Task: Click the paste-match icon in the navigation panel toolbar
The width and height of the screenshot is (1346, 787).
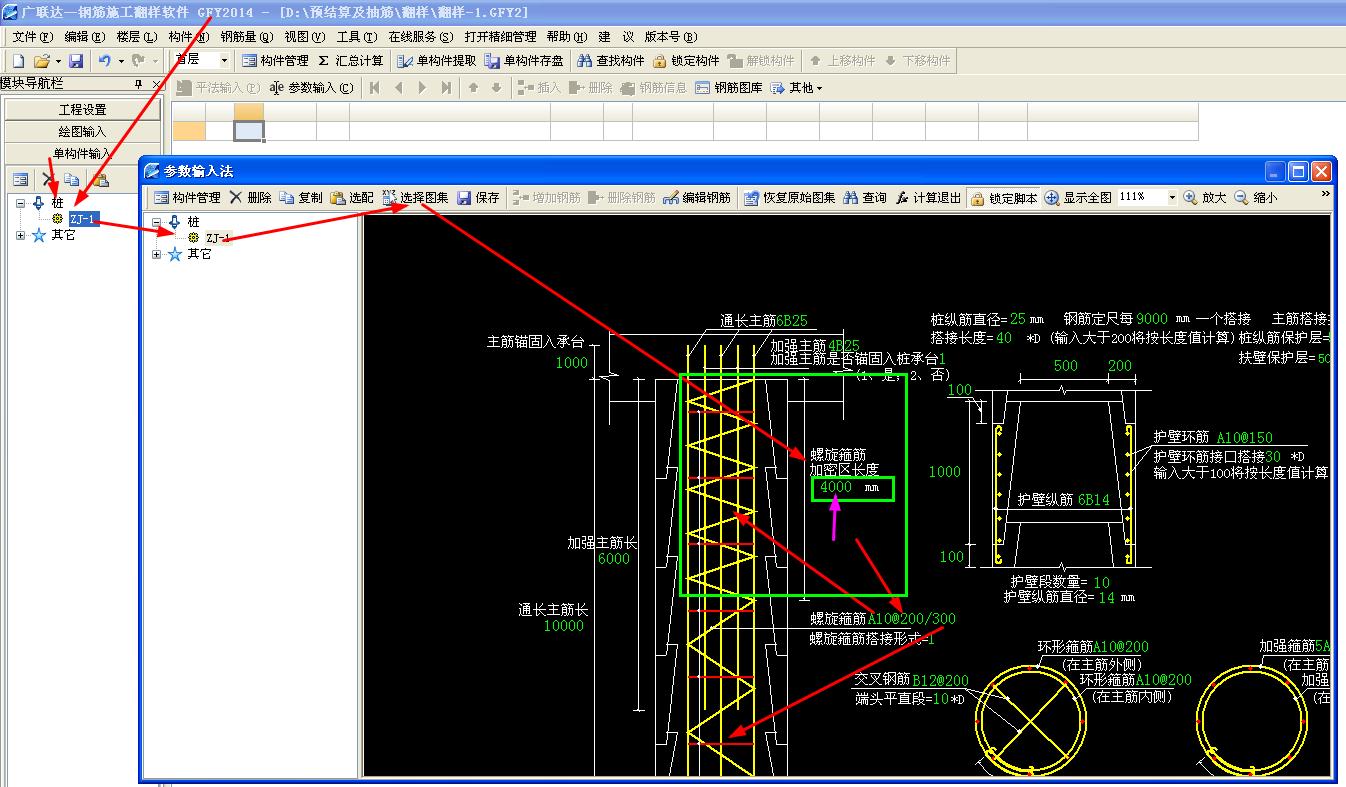Action: click(100, 180)
